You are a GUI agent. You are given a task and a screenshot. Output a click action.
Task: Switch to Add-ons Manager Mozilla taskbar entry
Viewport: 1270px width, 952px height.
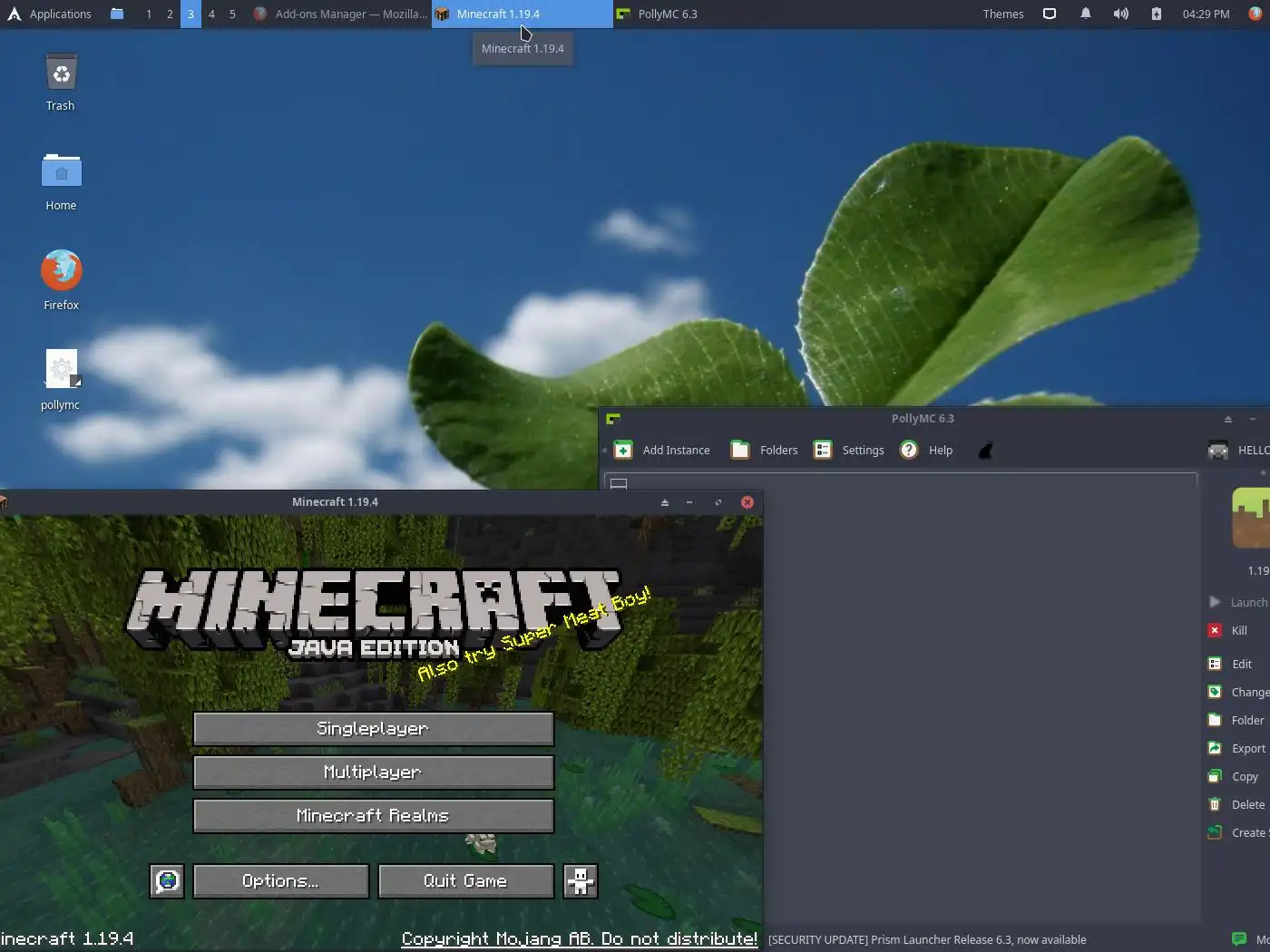pos(340,14)
